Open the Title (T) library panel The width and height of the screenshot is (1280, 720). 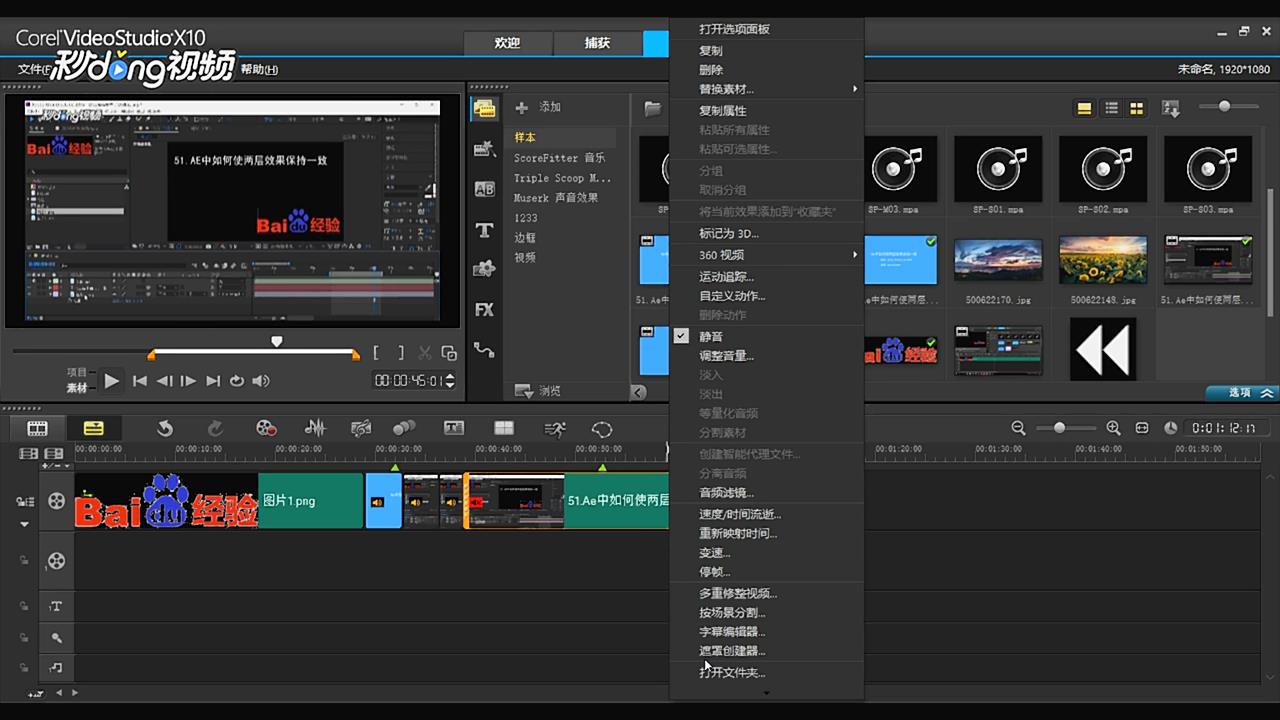click(484, 230)
